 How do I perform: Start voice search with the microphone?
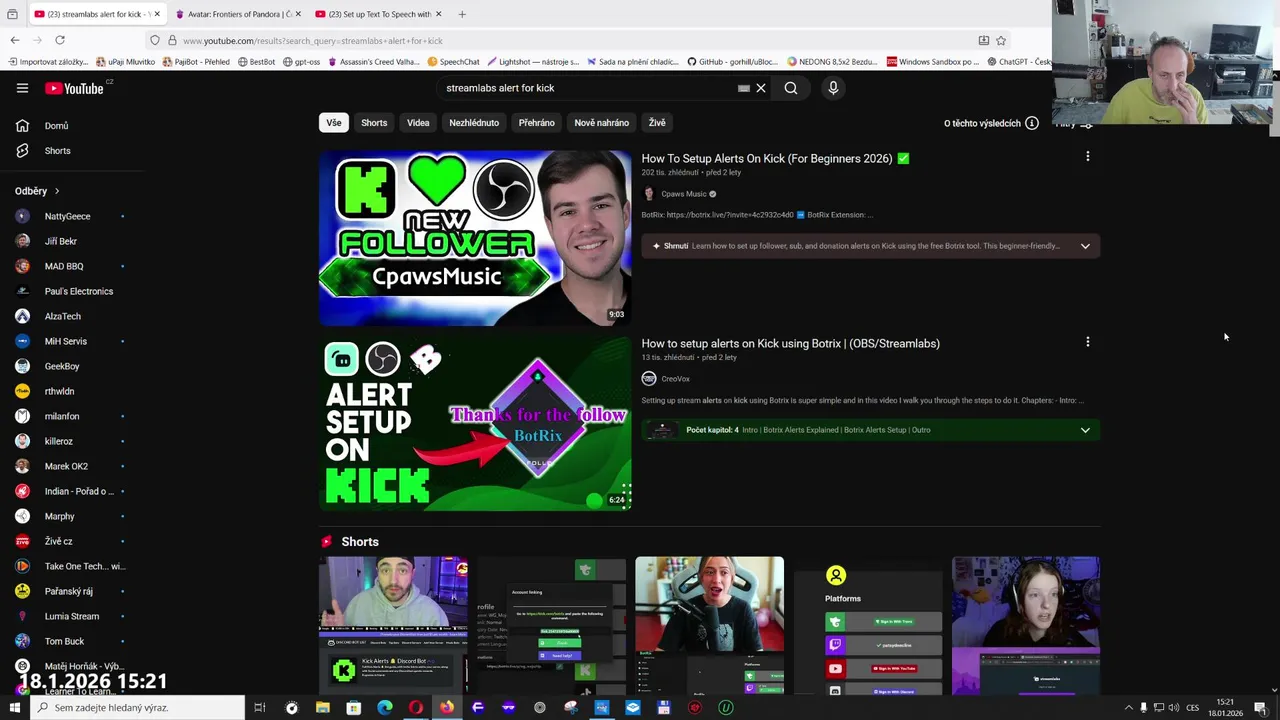(833, 88)
